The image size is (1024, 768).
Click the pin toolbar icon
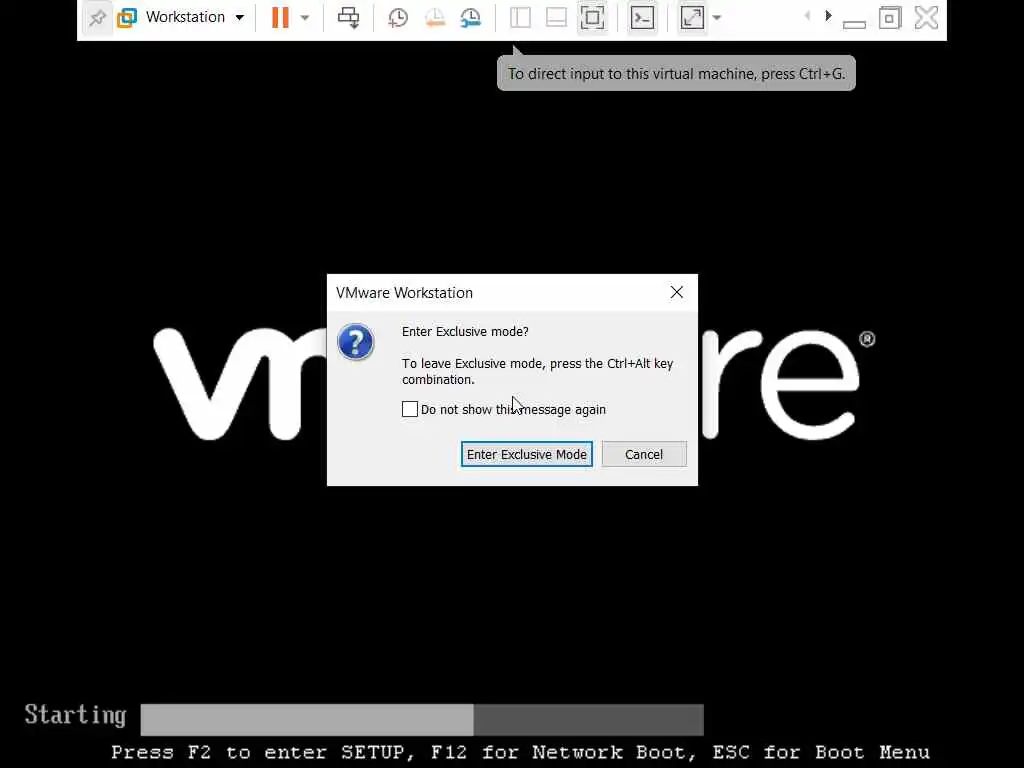pyautogui.click(x=97, y=18)
